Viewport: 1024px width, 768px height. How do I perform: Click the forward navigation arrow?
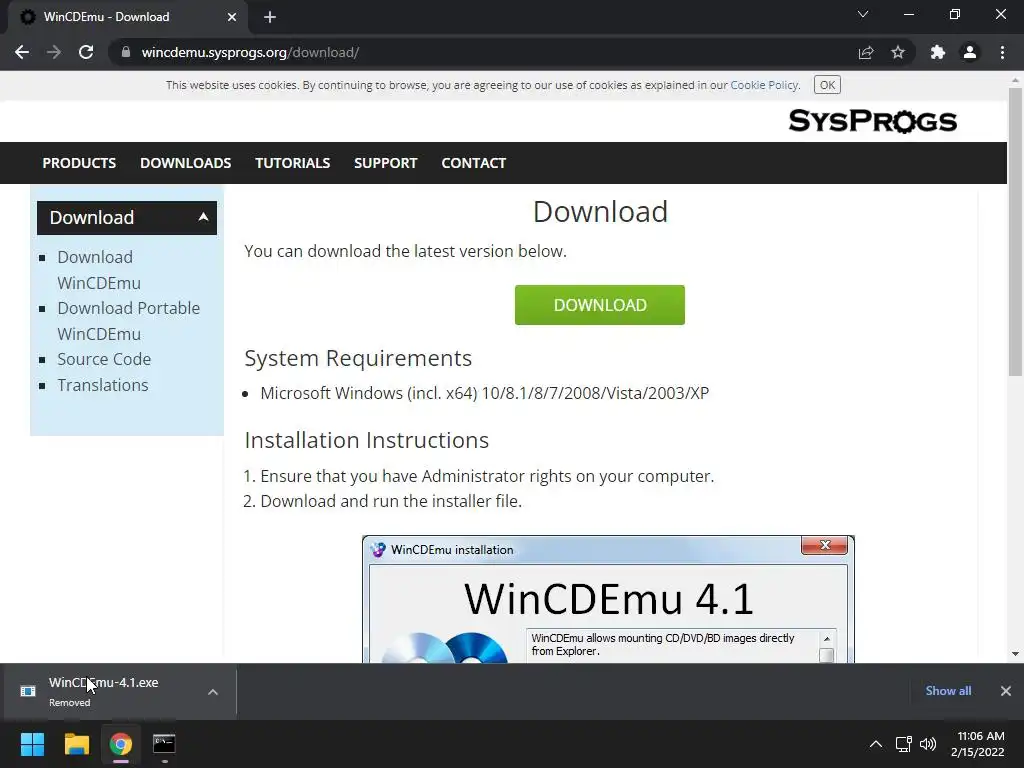coord(54,52)
